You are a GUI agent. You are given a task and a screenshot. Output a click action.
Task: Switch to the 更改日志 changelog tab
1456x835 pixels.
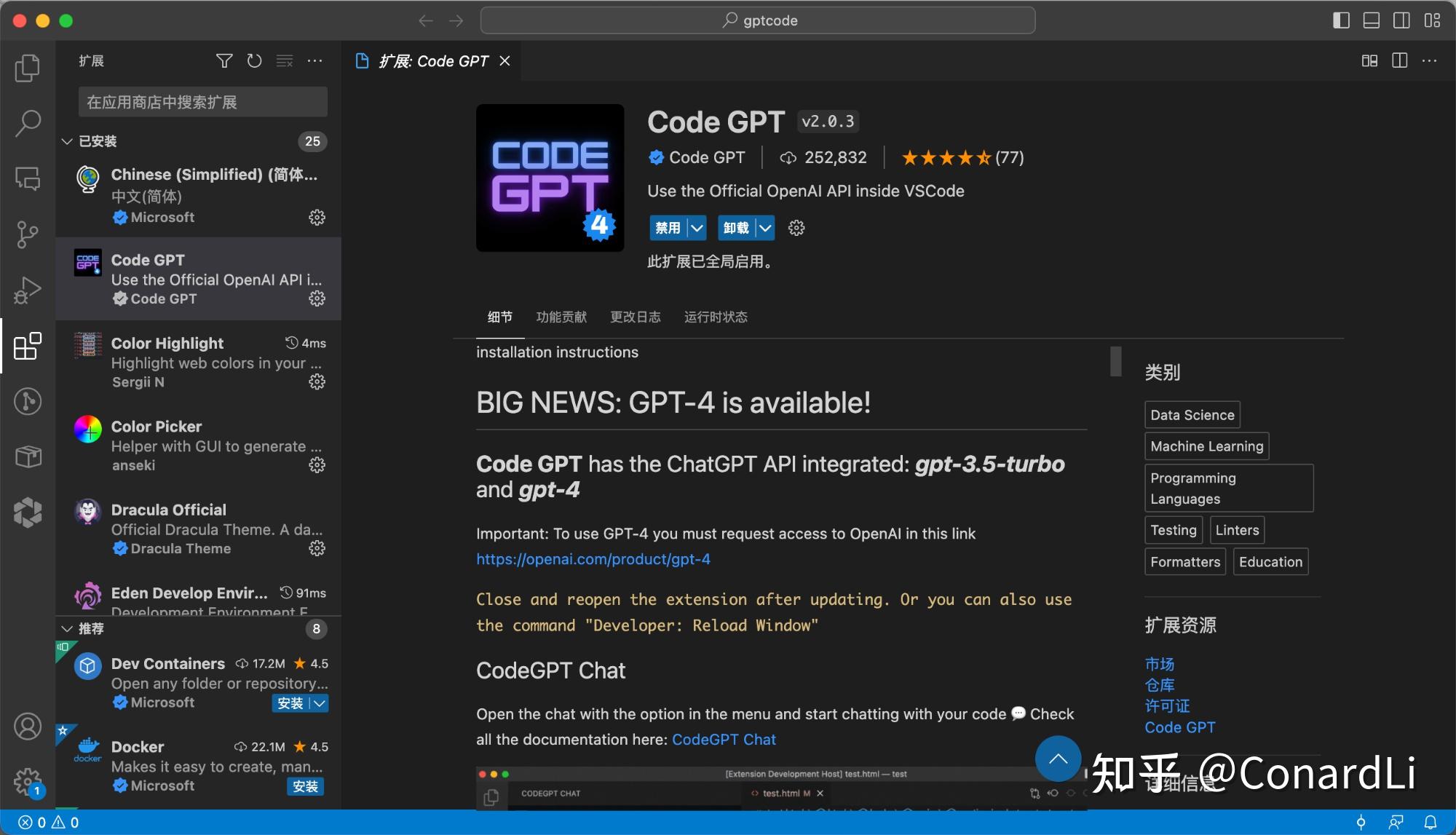pos(635,317)
